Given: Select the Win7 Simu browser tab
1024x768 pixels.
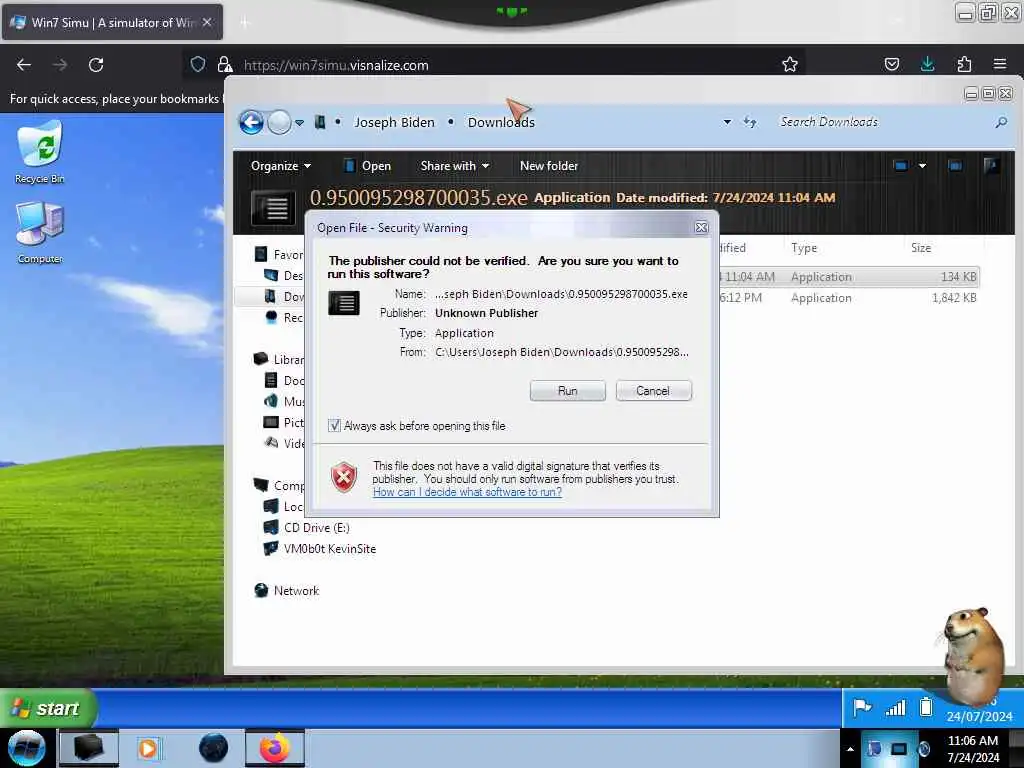Looking at the screenshot, I should (x=112, y=22).
